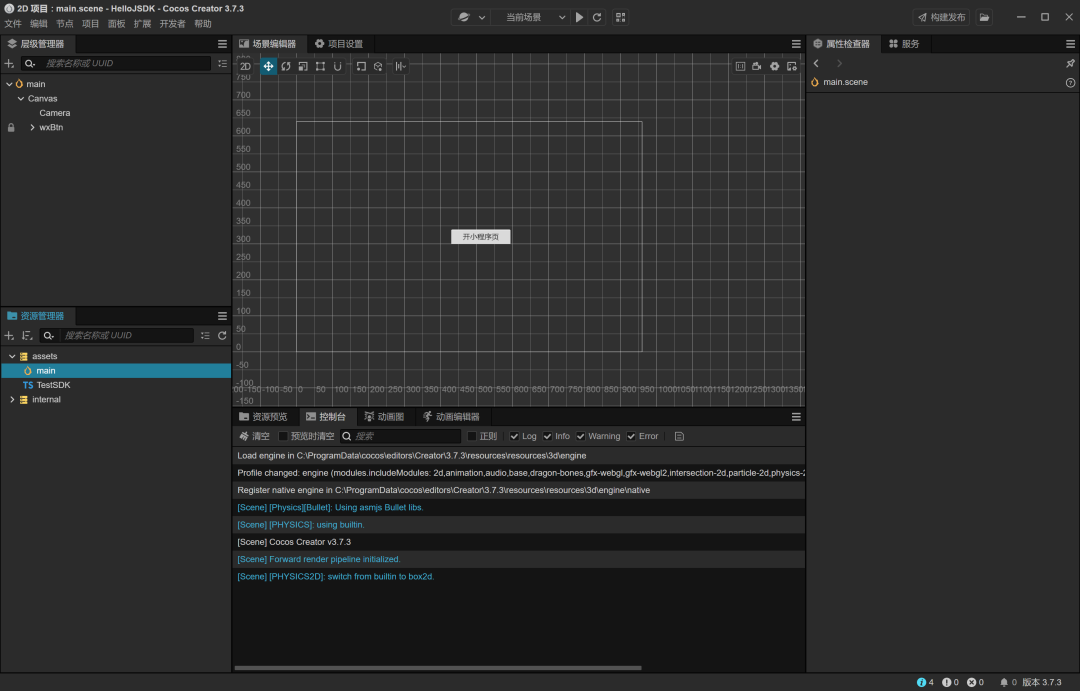The image size is (1080, 691).
Task: Switch to the 资源预览 tab
Action: point(263,417)
